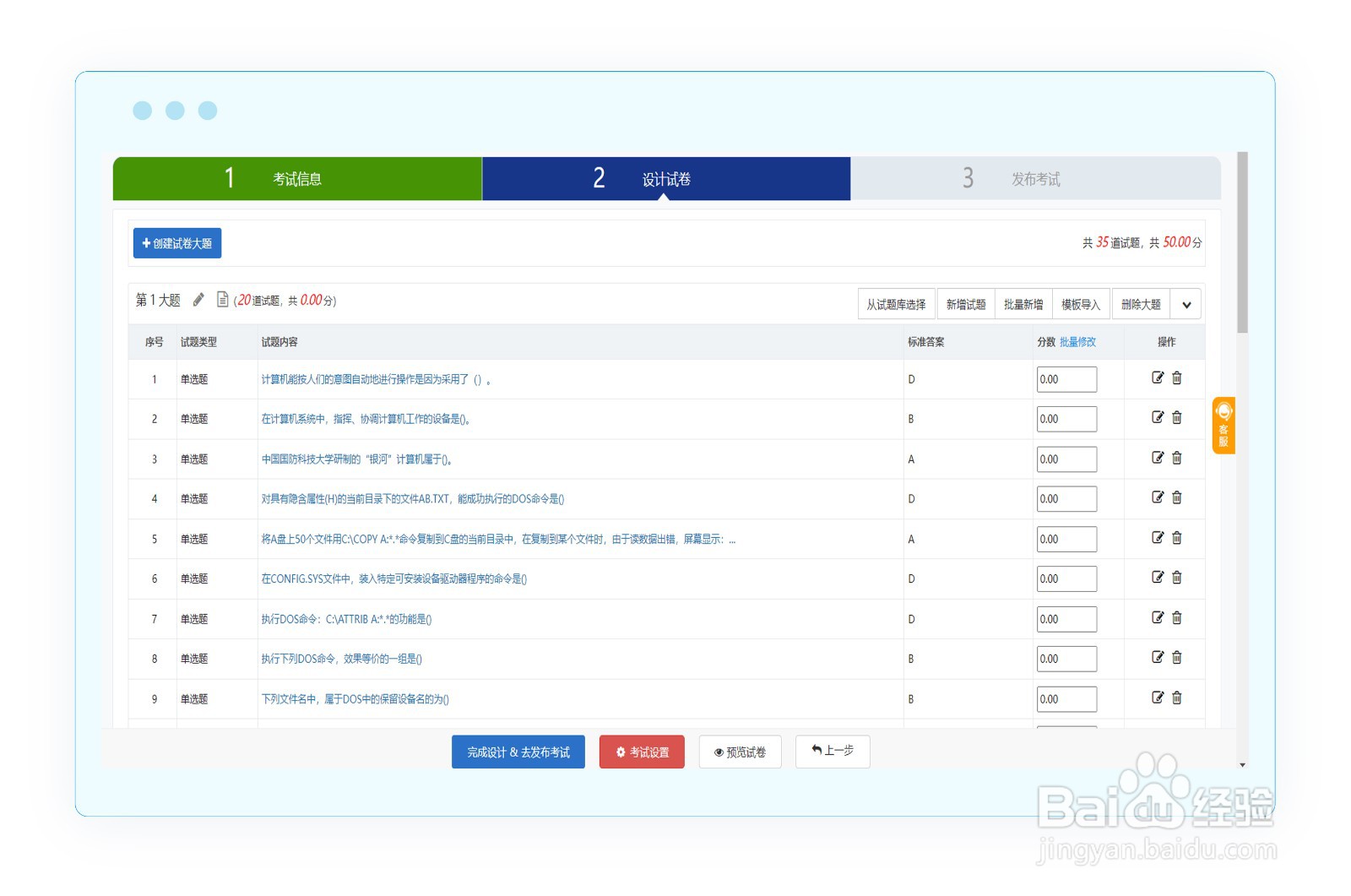Edit question 5 with pencil icon

coord(1158,537)
